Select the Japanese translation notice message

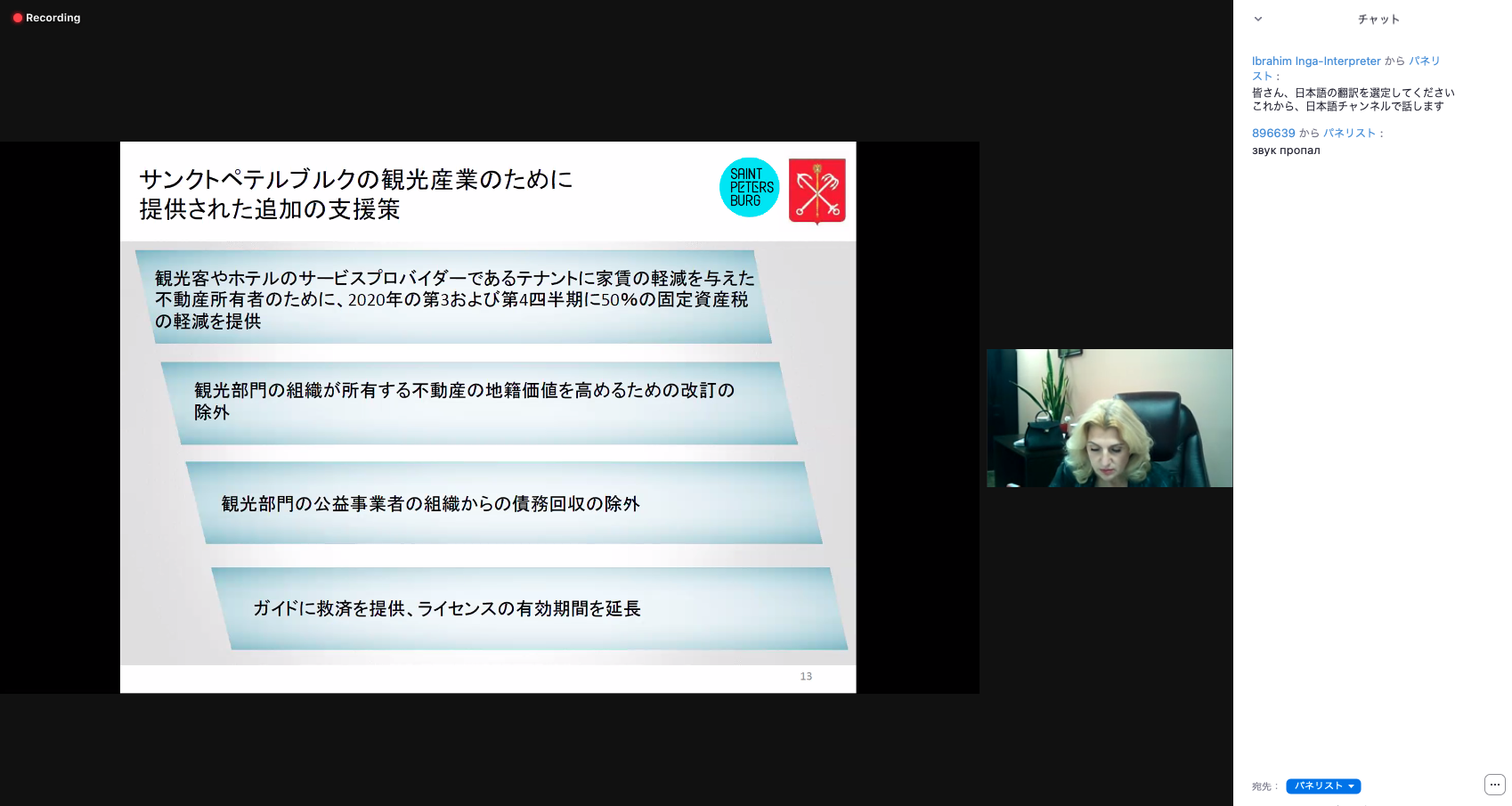(x=1353, y=99)
